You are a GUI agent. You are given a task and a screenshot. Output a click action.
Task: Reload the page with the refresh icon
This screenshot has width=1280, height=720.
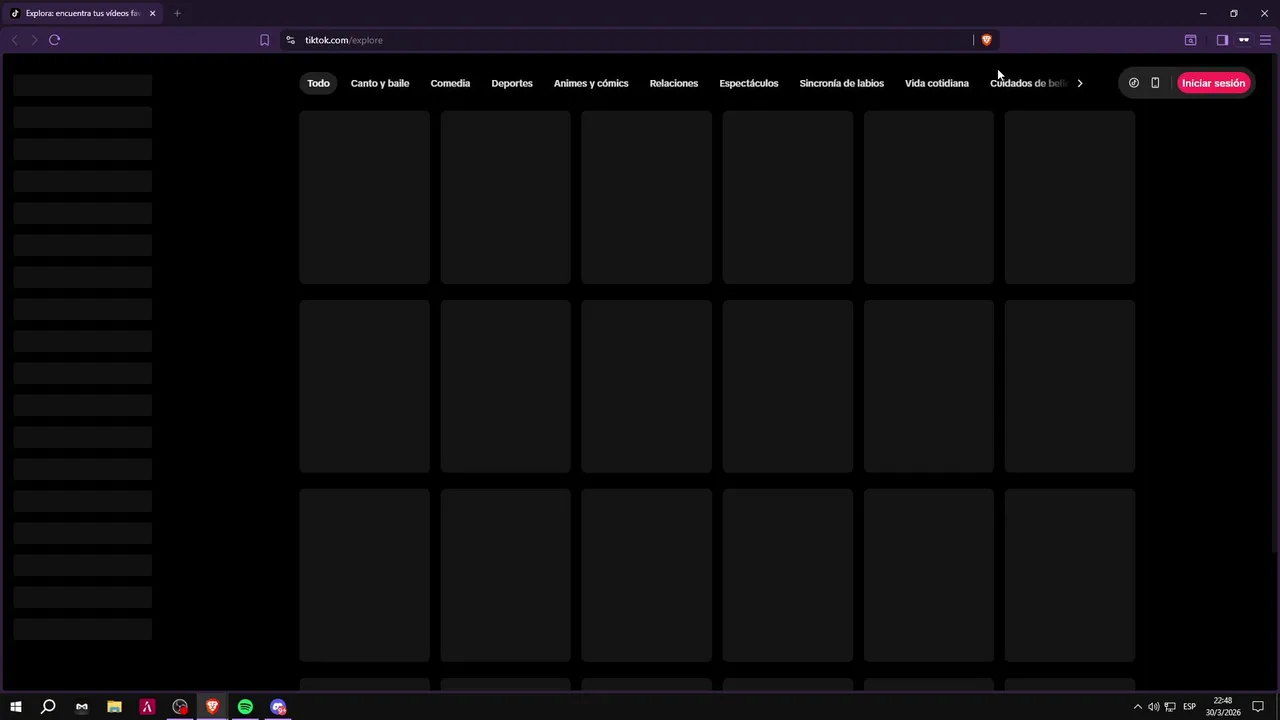(54, 40)
